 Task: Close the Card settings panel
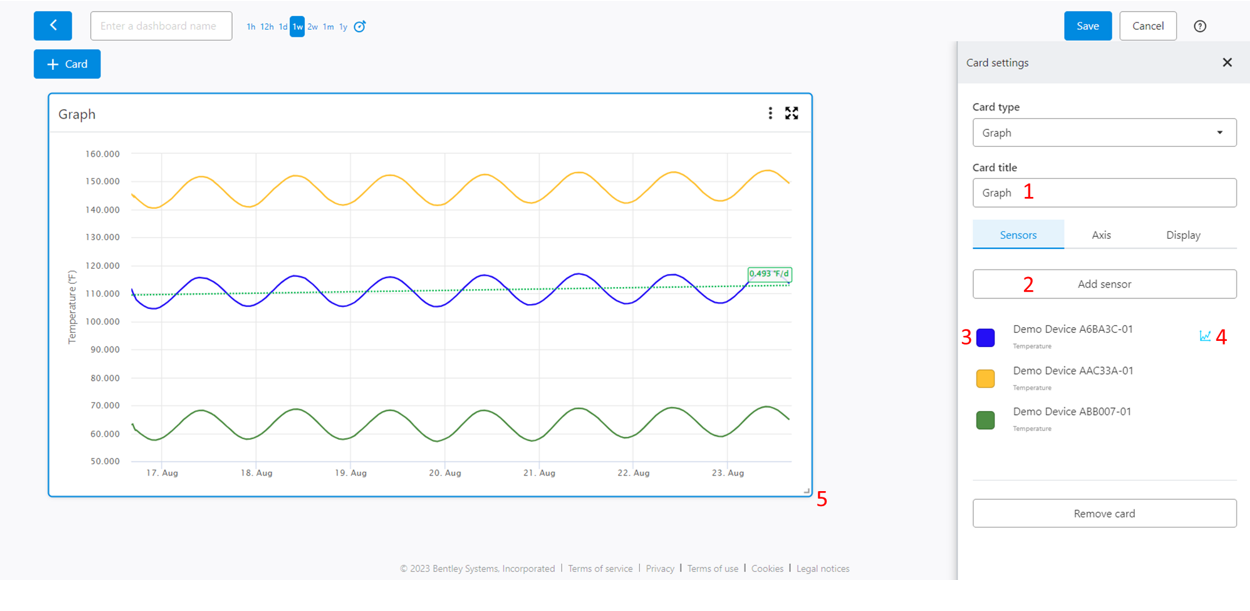pos(1227,62)
